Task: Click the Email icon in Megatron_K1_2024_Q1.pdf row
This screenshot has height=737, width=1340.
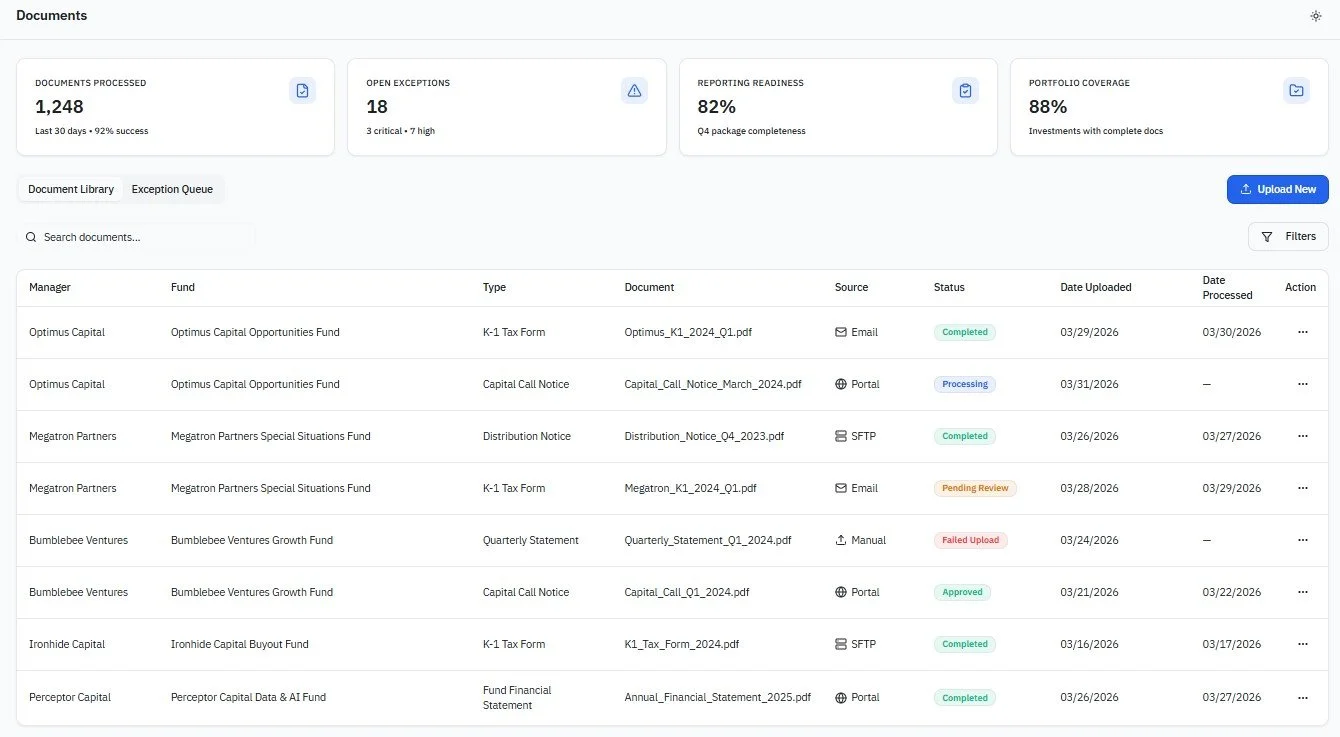Action: pyautogui.click(x=841, y=488)
